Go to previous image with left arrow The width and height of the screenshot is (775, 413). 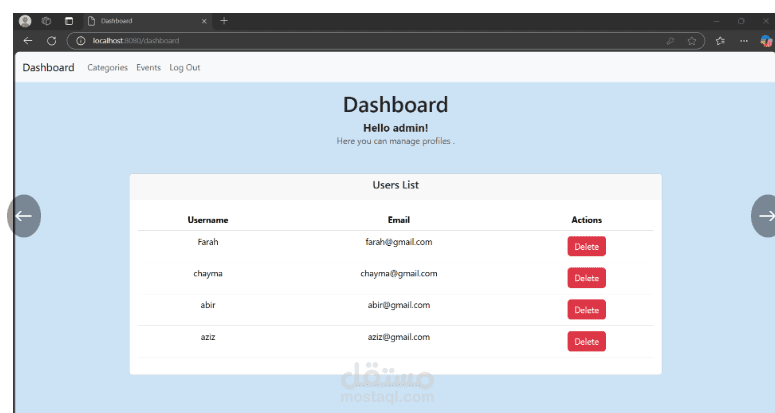[24, 216]
